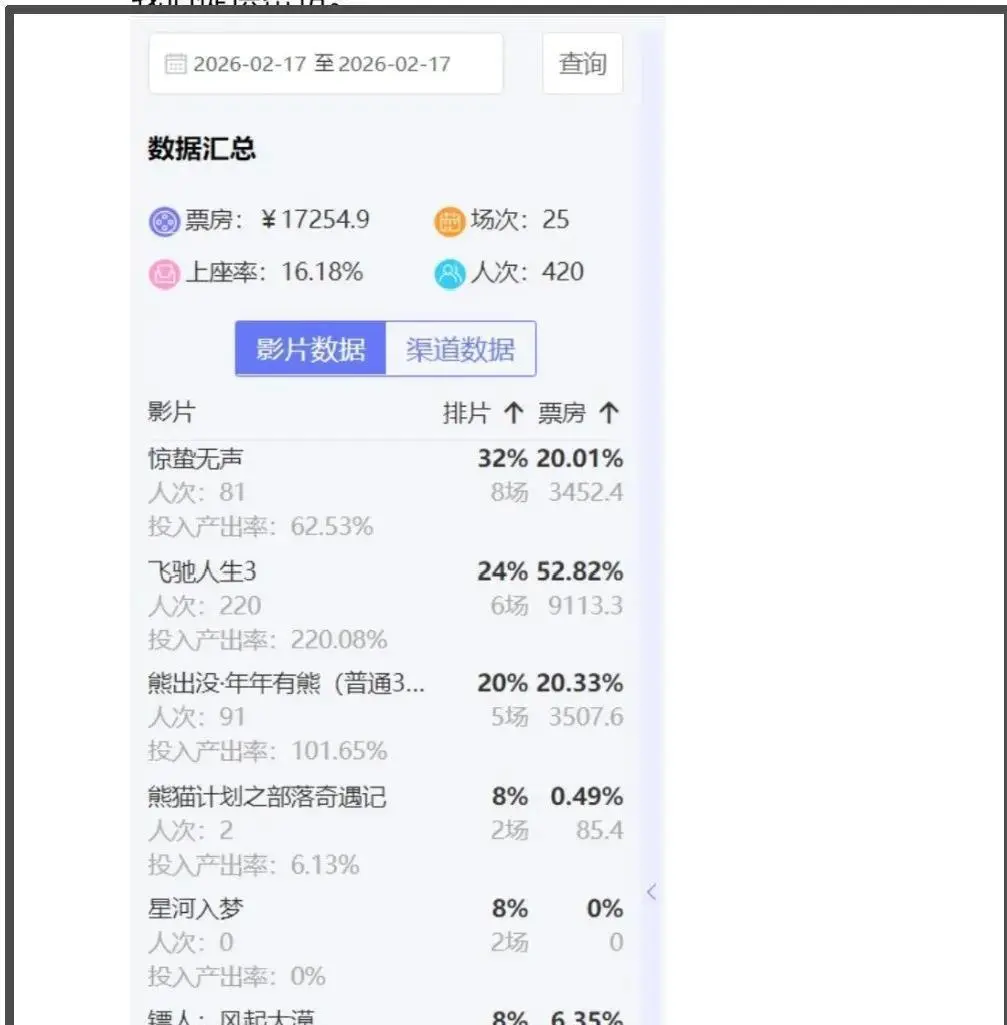Click the purple box office icon
Viewport: 1007px width, 1025px height.
point(164,221)
